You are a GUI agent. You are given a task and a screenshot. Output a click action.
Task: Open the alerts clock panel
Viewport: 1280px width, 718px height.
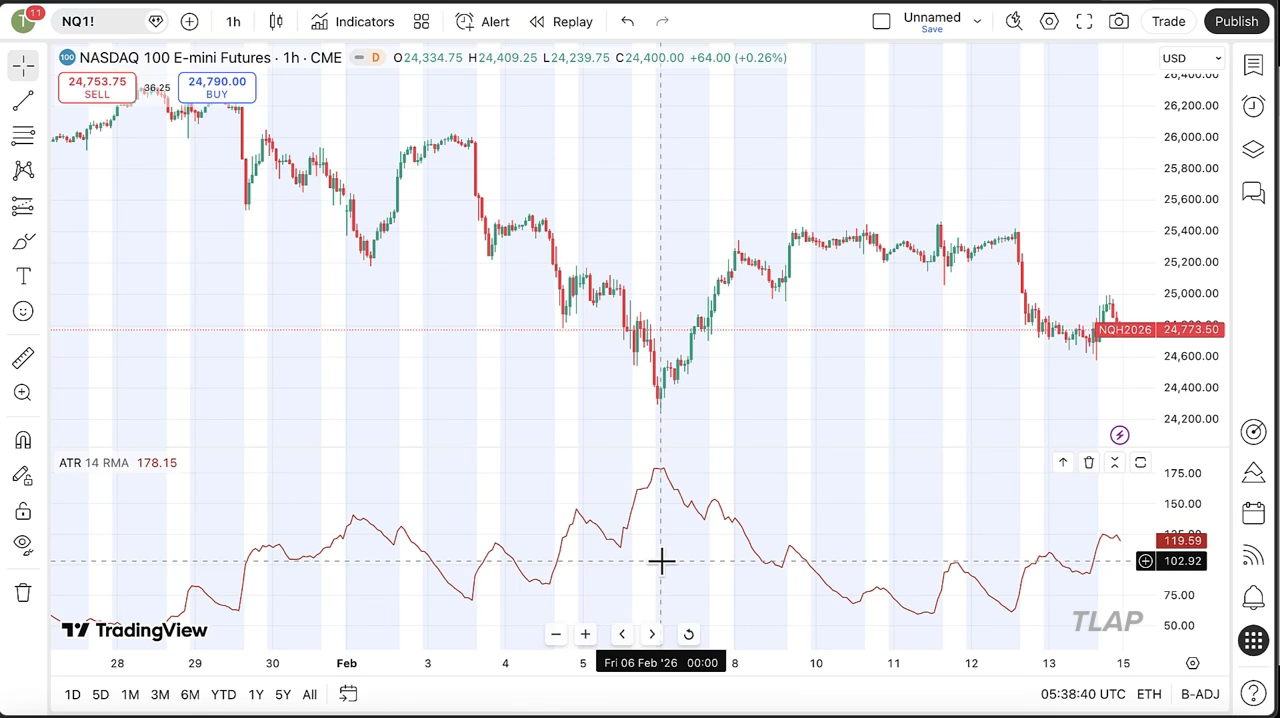point(1253,106)
